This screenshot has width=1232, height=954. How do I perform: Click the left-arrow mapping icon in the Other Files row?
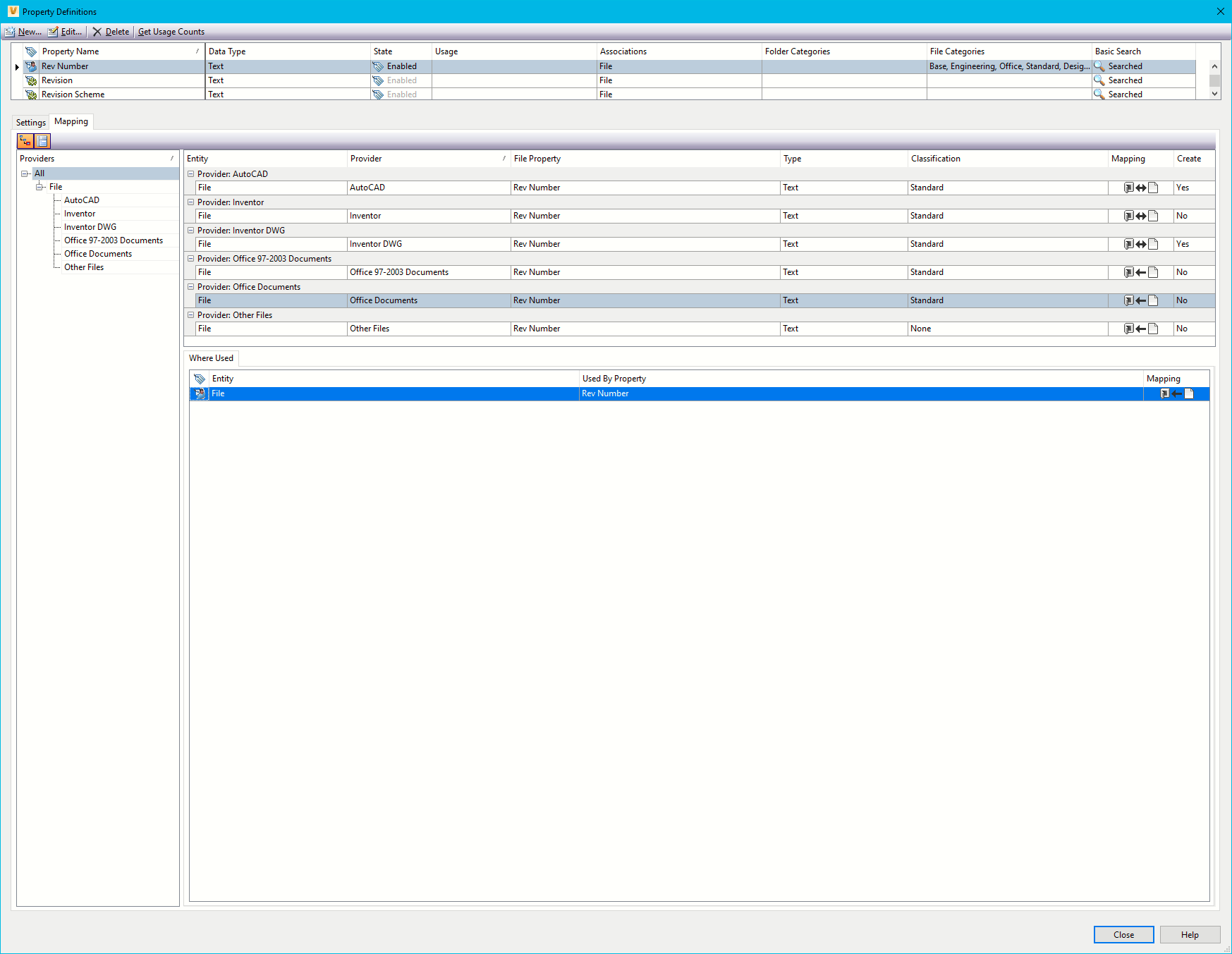[1140, 328]
